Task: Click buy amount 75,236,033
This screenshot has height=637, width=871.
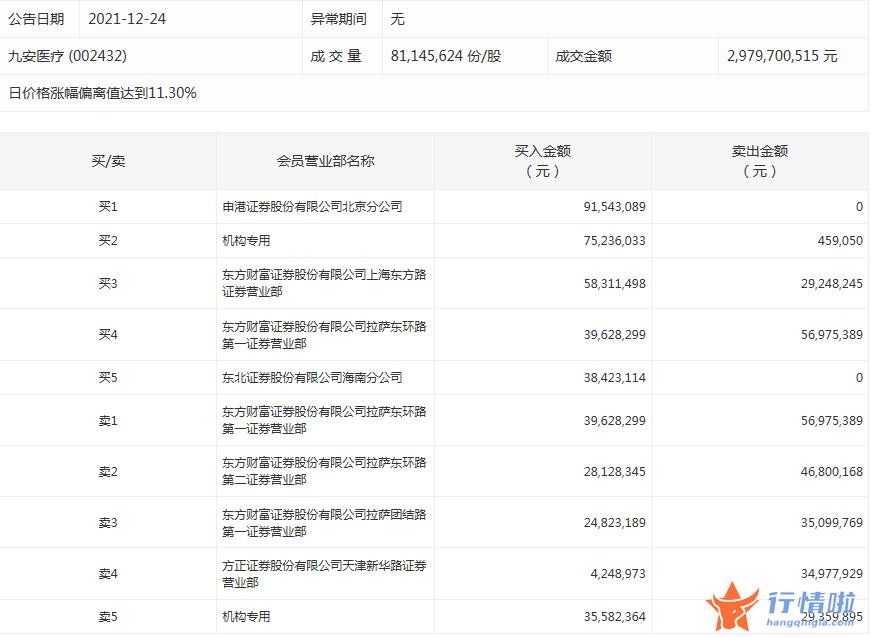Action: (614, 240)
